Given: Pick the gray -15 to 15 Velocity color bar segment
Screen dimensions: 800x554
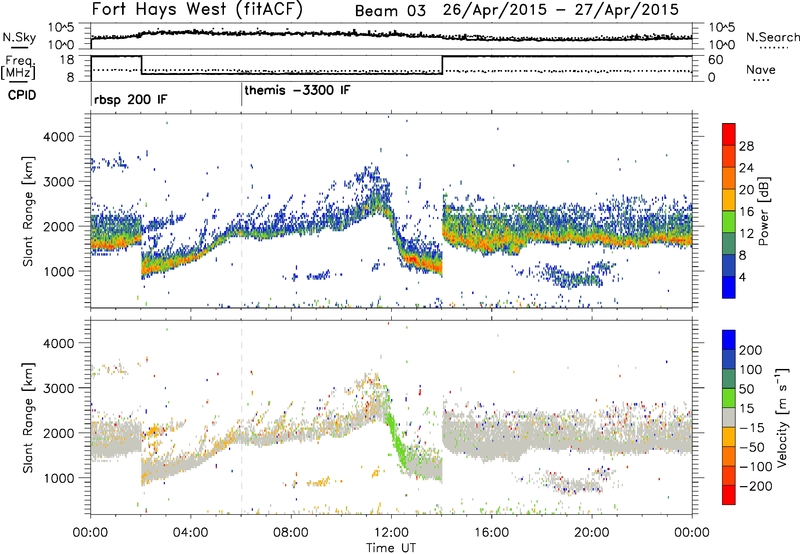Looking at the screenshot, I should tap(729, 418).
